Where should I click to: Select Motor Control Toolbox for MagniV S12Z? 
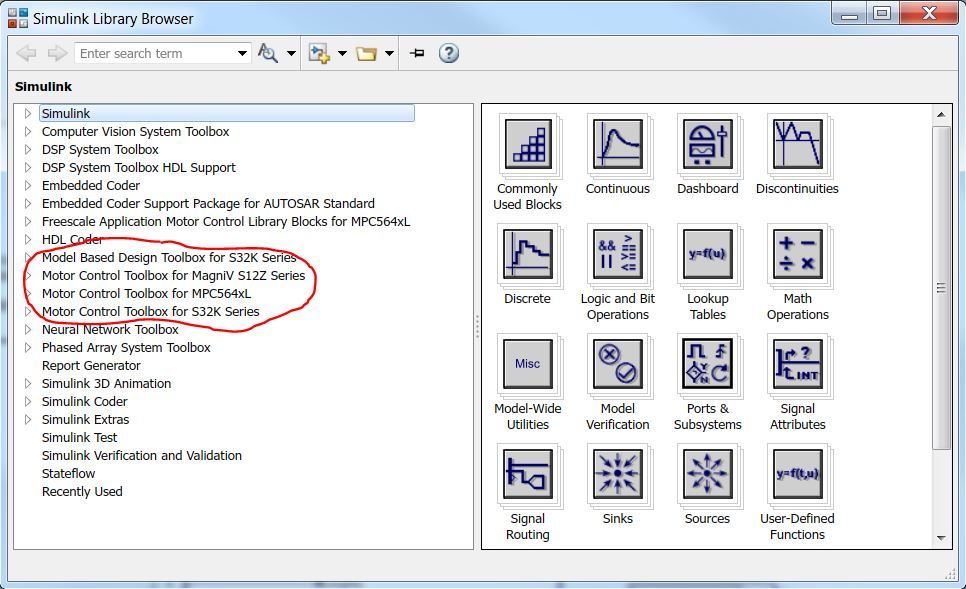[173, 275]
